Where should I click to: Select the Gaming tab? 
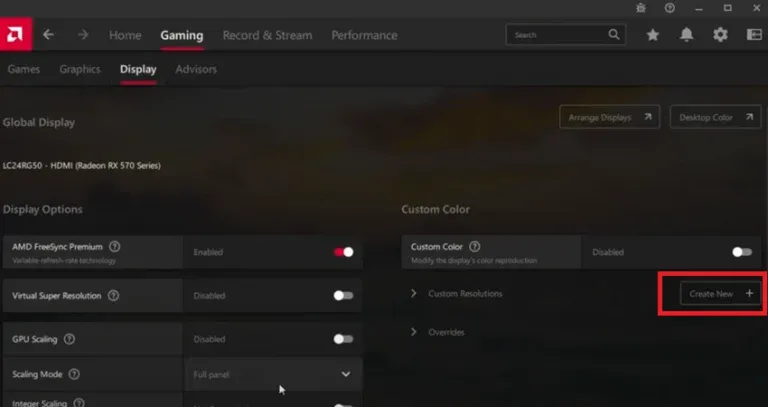pos(182,35)
